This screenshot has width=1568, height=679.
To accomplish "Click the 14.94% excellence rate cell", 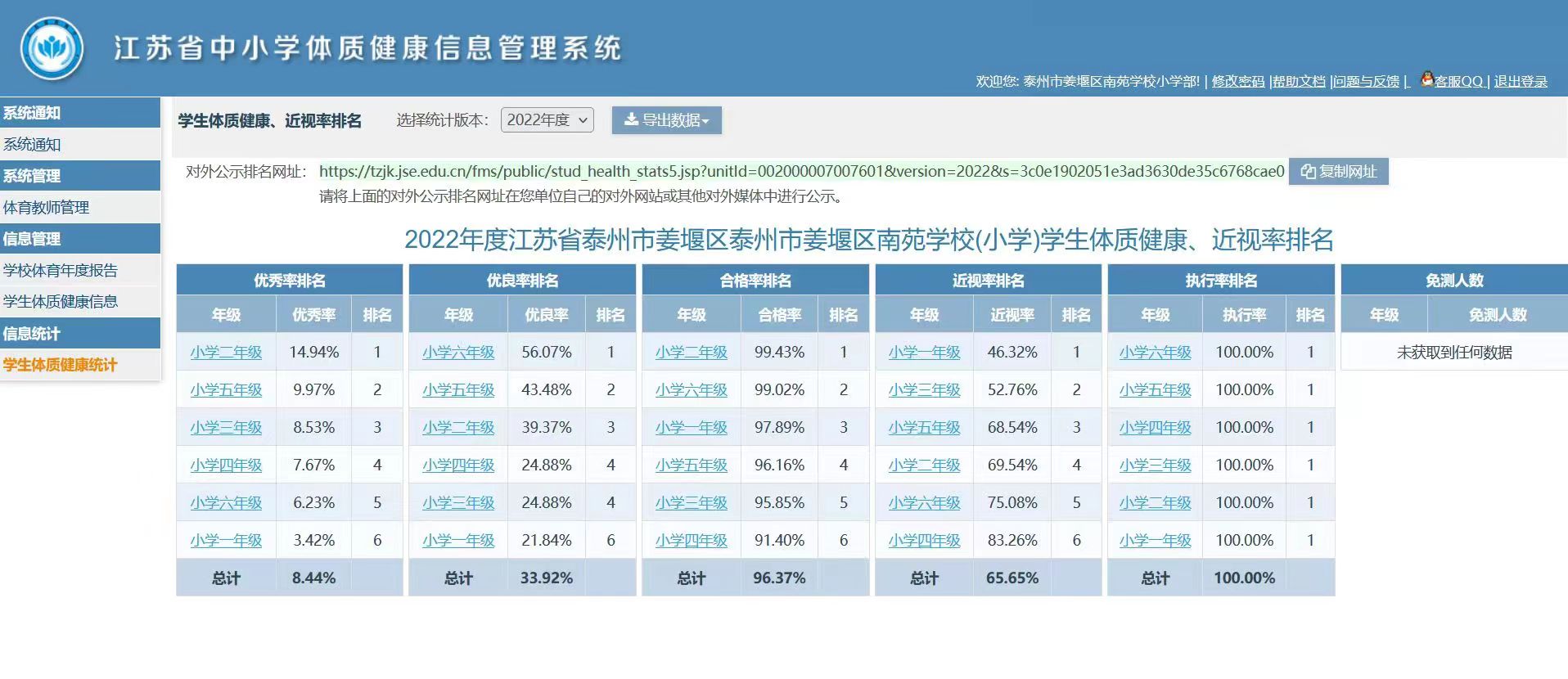I will (x=314, y=353).
